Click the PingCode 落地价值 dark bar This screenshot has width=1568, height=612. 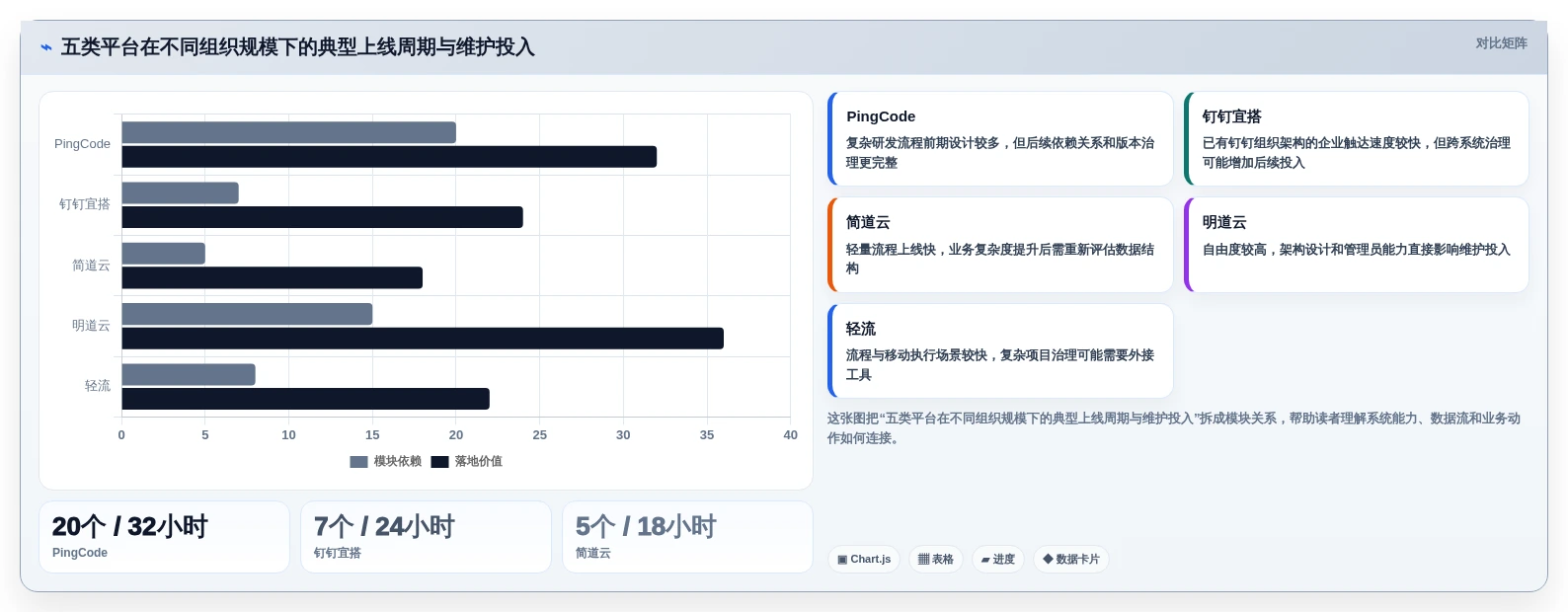click(x=389, y=157)
